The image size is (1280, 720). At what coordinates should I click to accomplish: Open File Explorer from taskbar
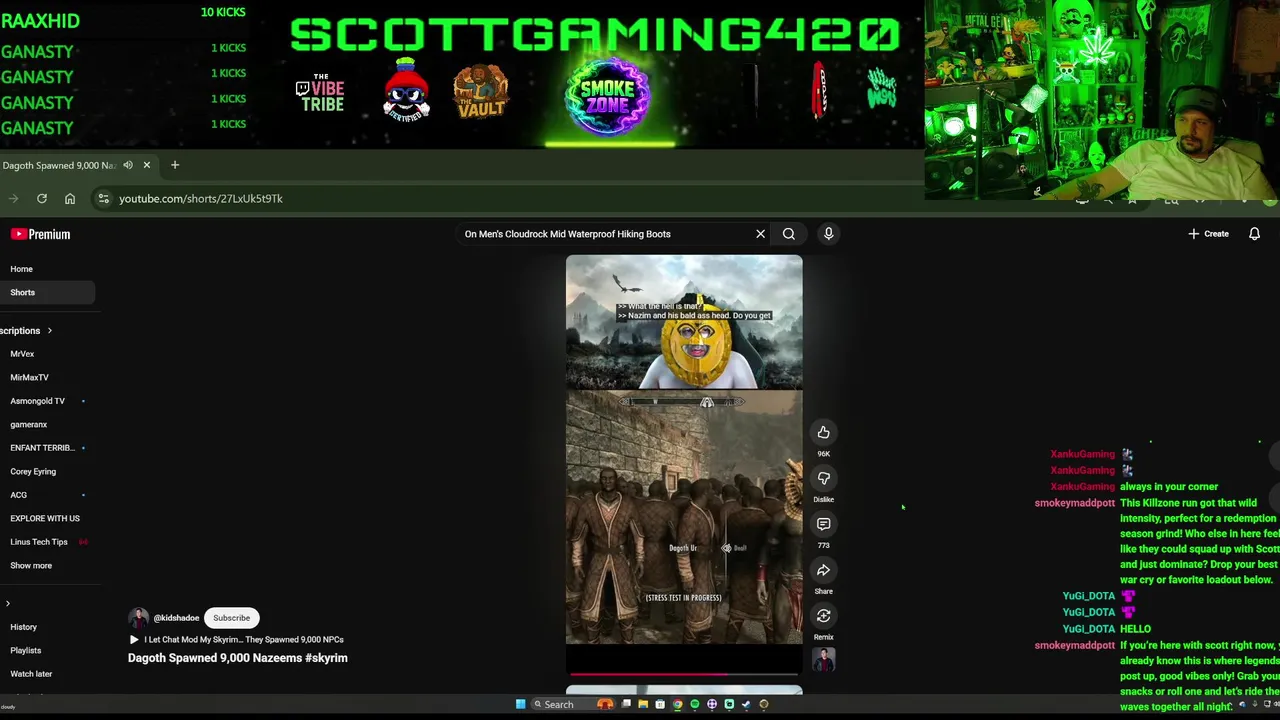click(643, 704)
